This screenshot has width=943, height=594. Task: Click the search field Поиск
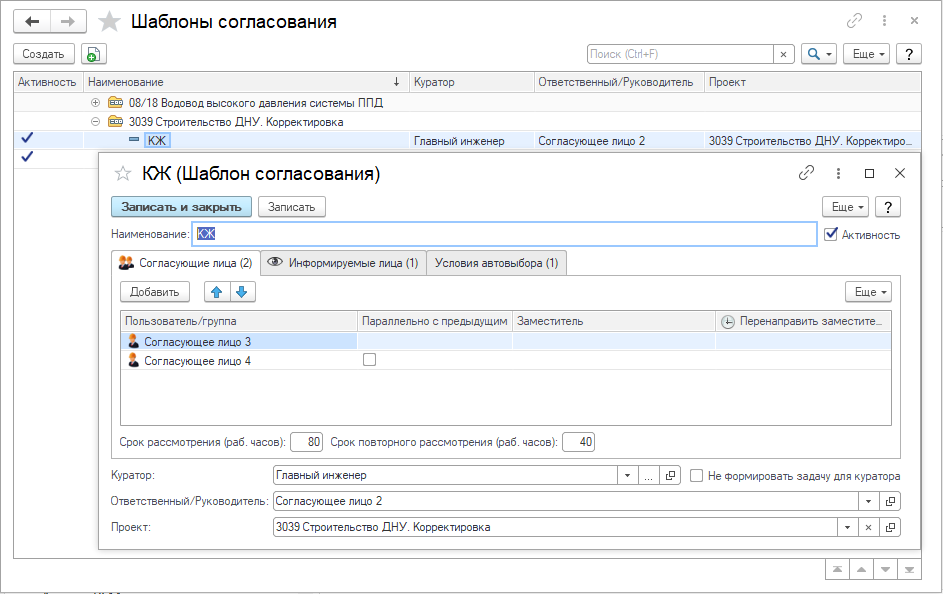680,54
